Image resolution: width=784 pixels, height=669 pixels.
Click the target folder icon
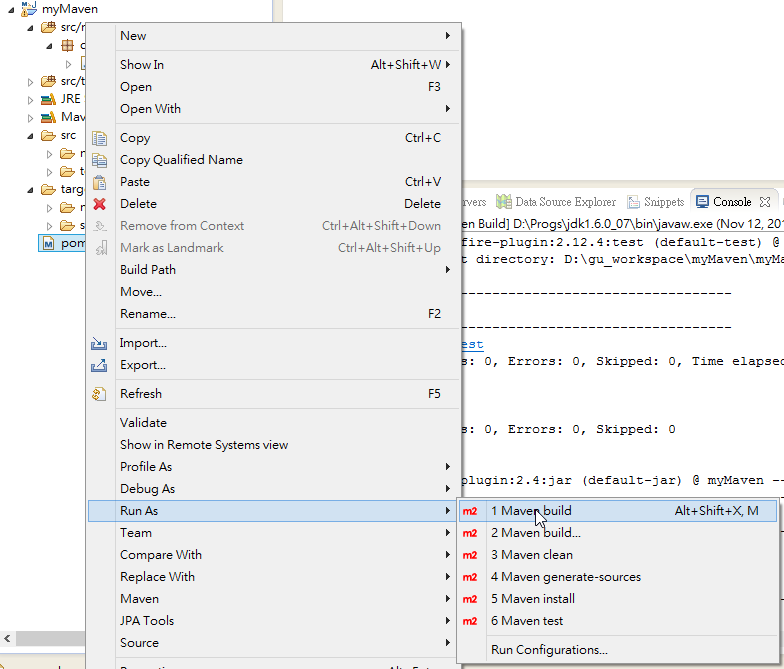click(x=48, y=190)
